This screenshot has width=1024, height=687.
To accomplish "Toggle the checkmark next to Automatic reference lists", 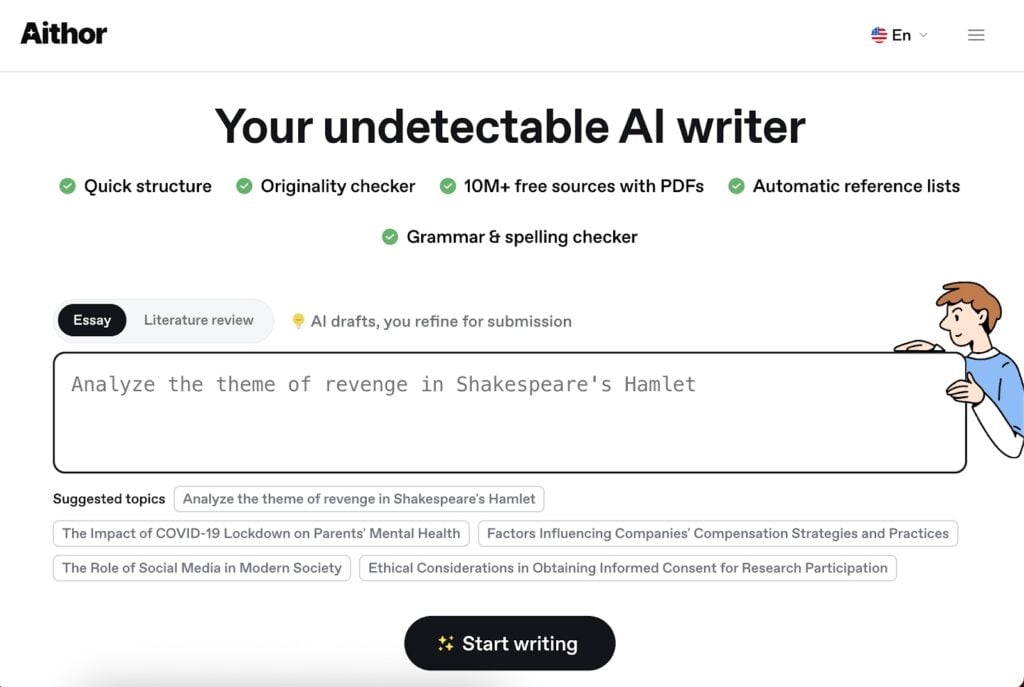I will point(737,186).
